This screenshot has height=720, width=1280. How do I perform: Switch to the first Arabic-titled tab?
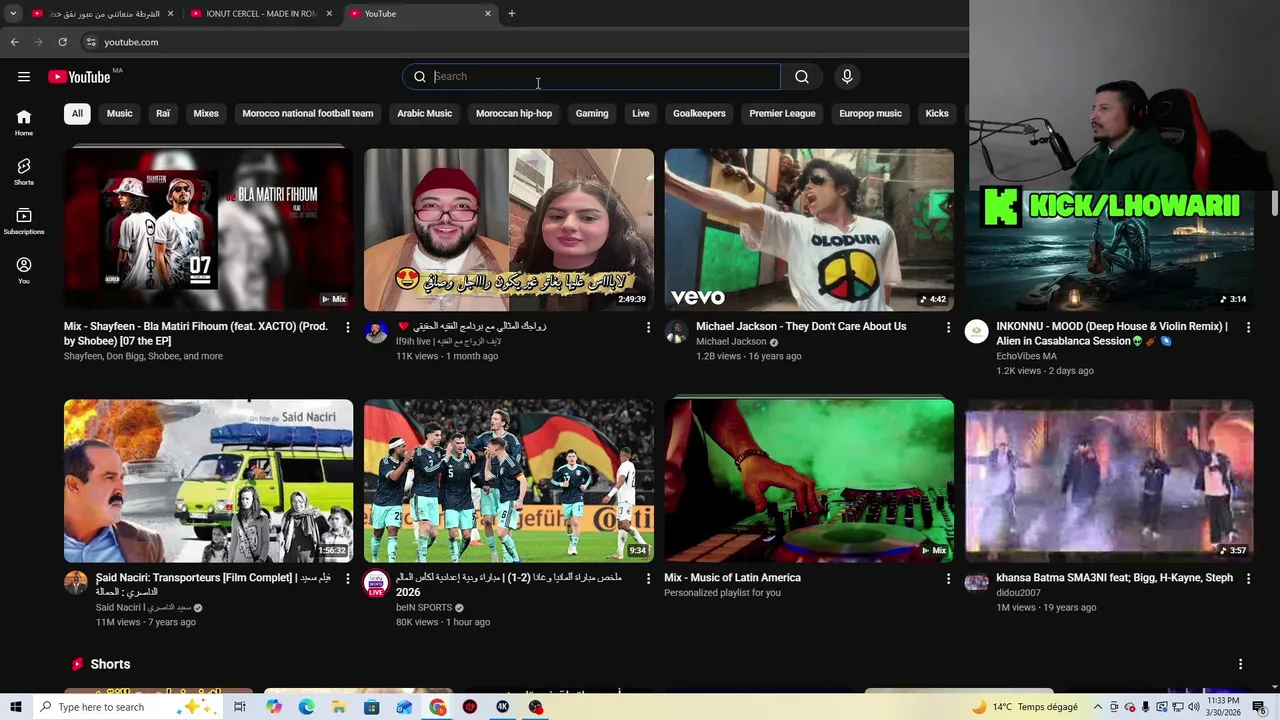[x=103, y=14]
